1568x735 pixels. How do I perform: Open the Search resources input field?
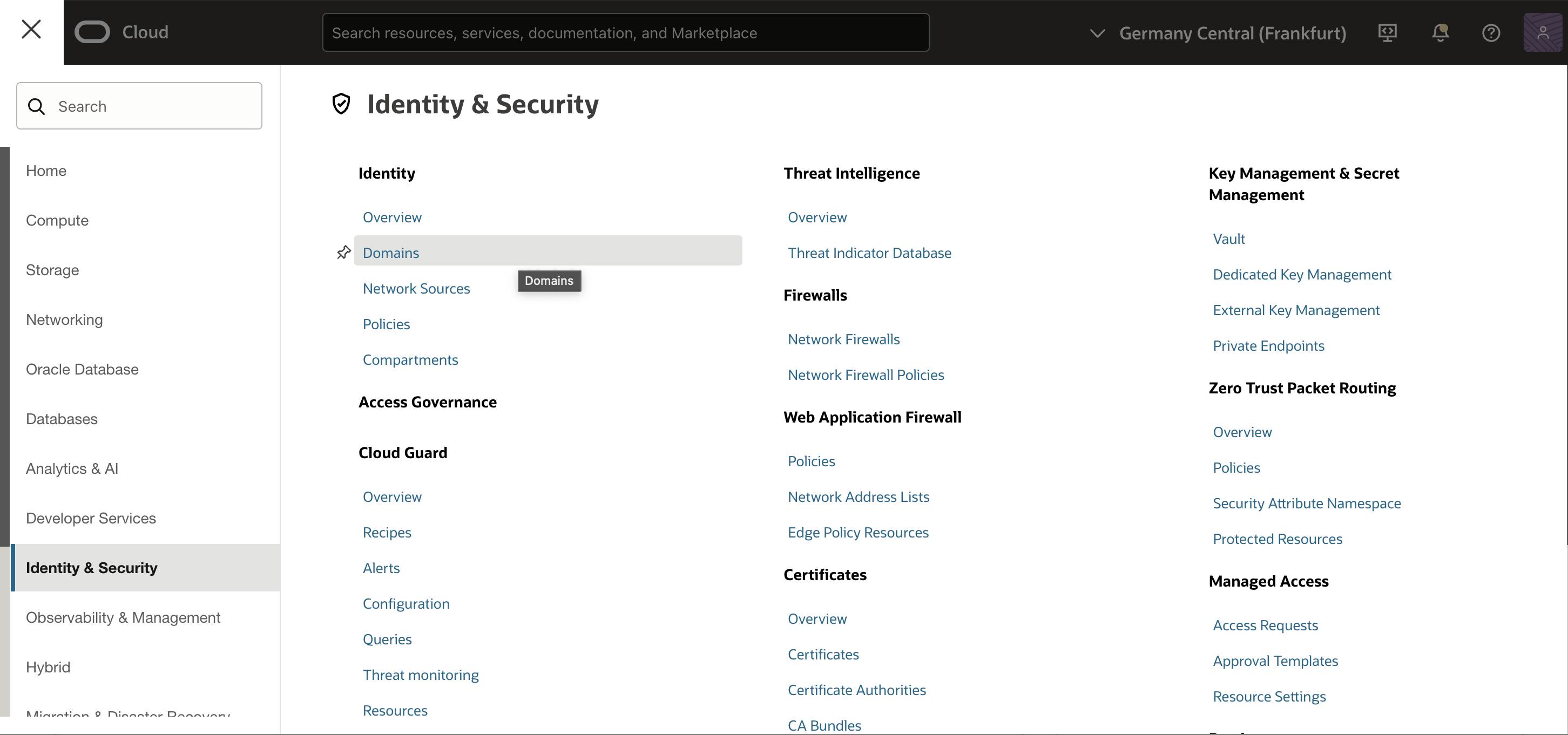pos(624,32)
